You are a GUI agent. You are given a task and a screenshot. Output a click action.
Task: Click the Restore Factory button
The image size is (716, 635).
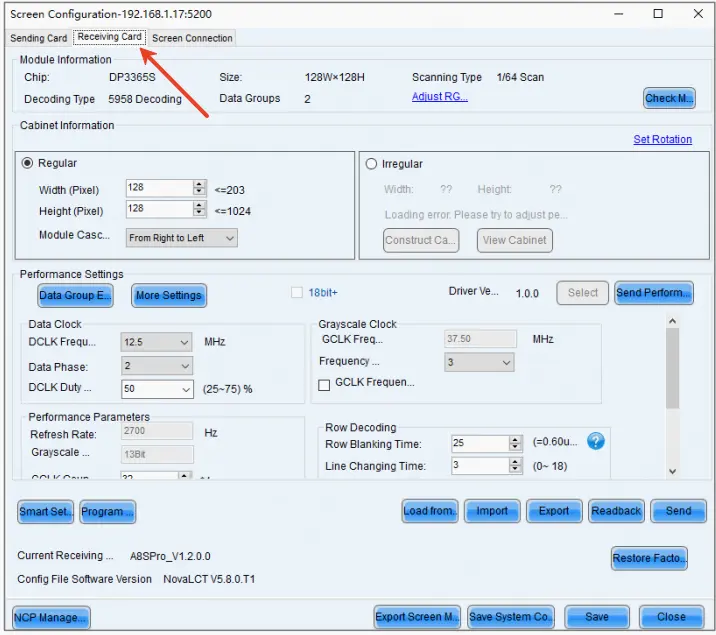click(650, 558)
